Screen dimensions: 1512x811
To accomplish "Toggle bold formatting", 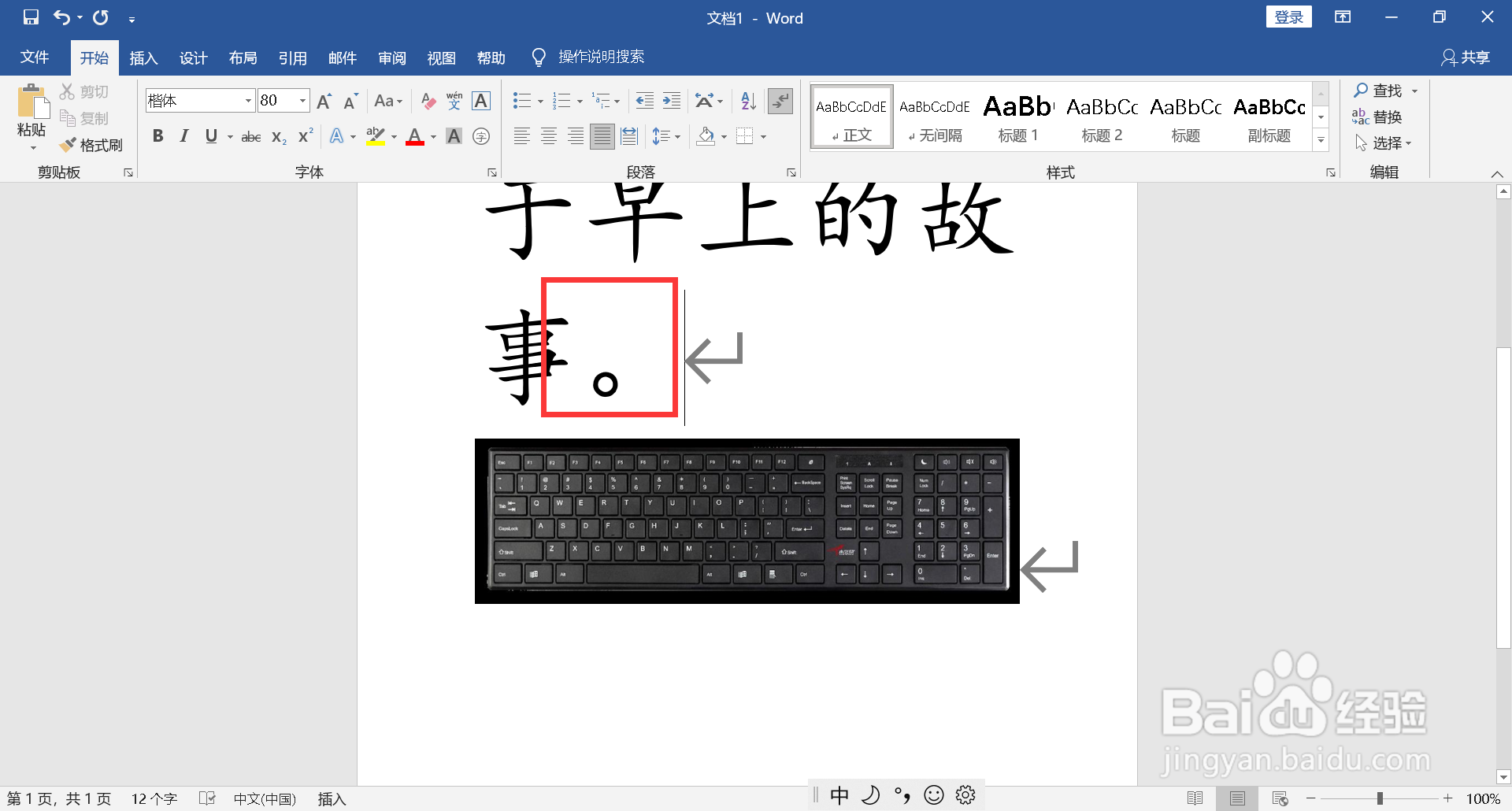I will [157, 135].
